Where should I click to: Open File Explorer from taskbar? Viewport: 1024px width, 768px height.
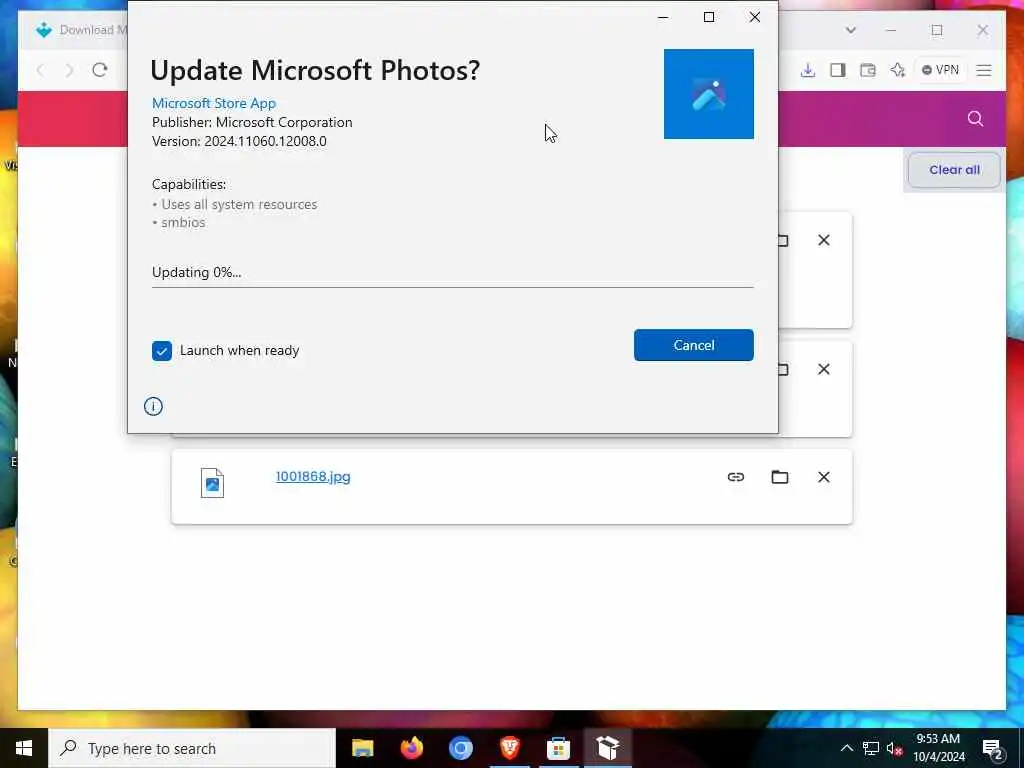[362, 748]
